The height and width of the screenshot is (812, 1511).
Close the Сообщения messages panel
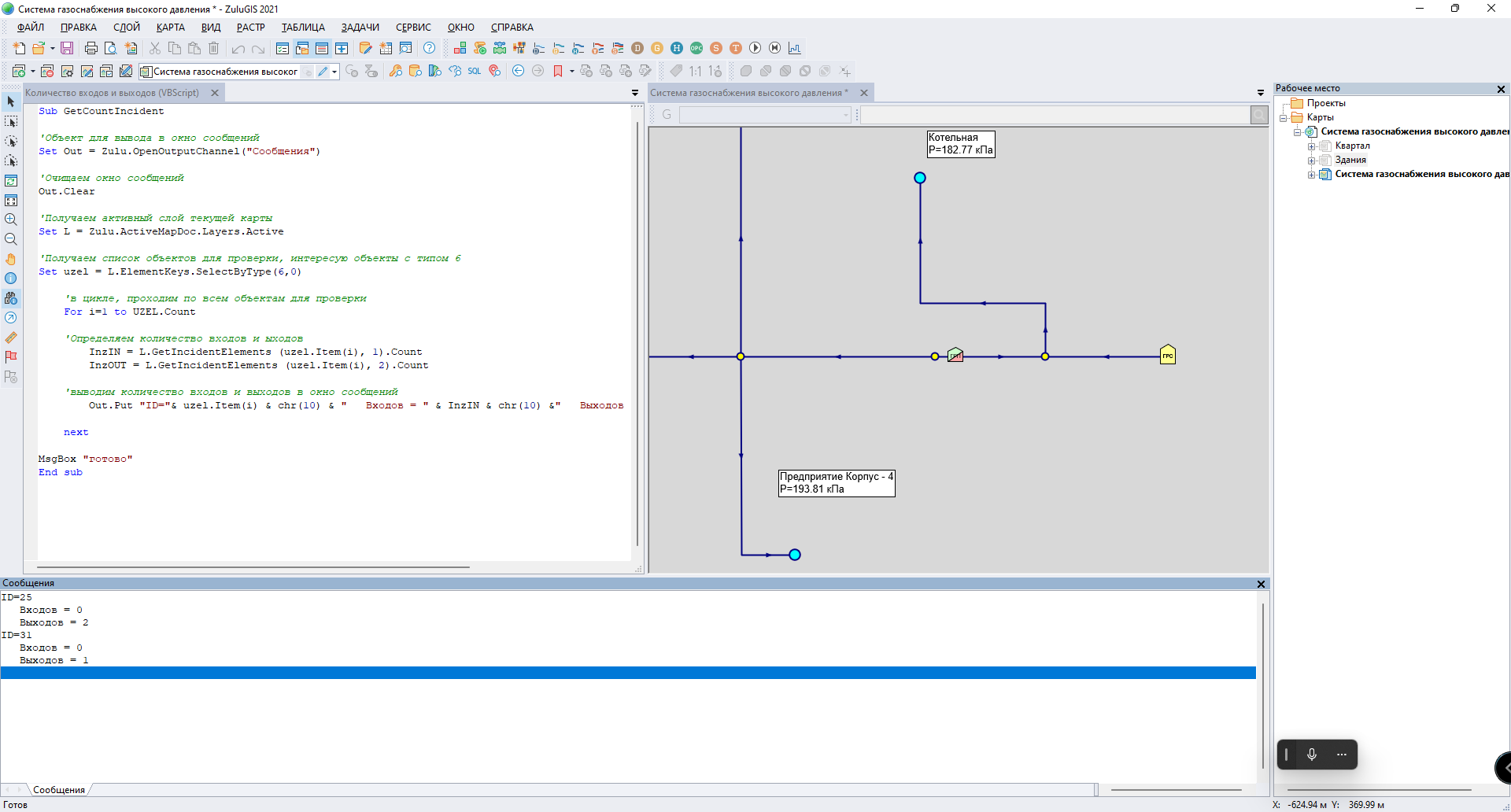(x=1261, y=584)
